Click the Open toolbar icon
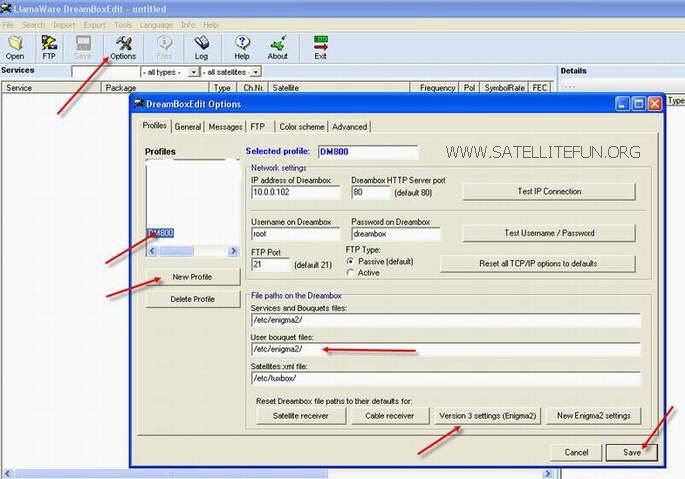Viewport: 685px width, 479px height. pyautogui.click(x=15, y=48)
